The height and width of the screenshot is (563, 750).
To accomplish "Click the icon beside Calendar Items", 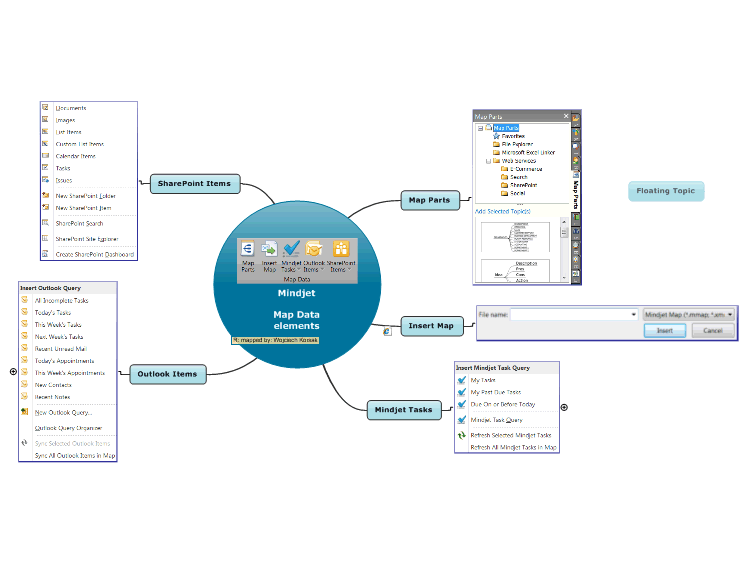I will (x=45, y=155).
